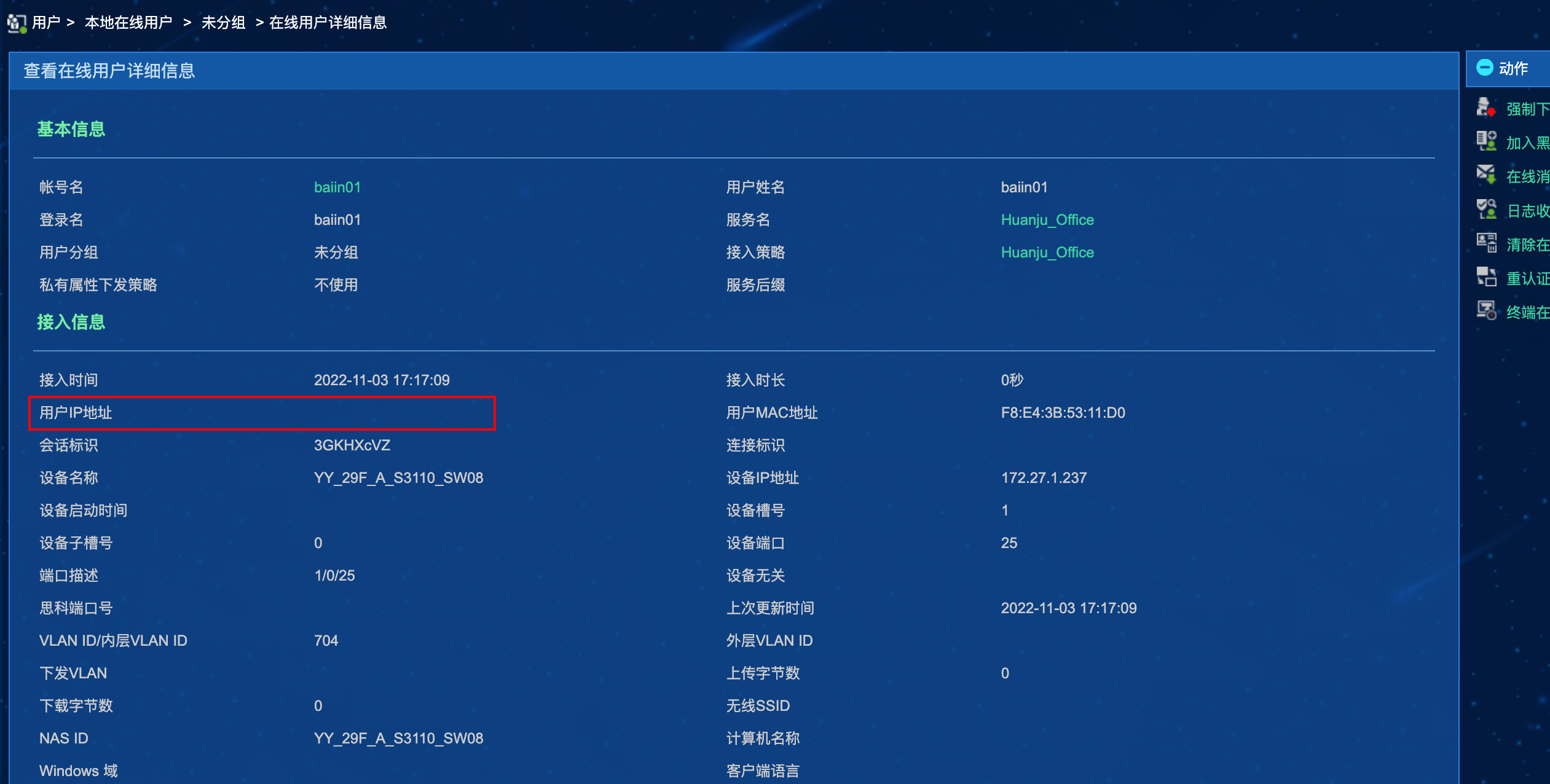Click the 强制下线 force-offline icon
The height and width of the screenshot is (784, 1550).
pyautogui.click(x=1486, y=108)
